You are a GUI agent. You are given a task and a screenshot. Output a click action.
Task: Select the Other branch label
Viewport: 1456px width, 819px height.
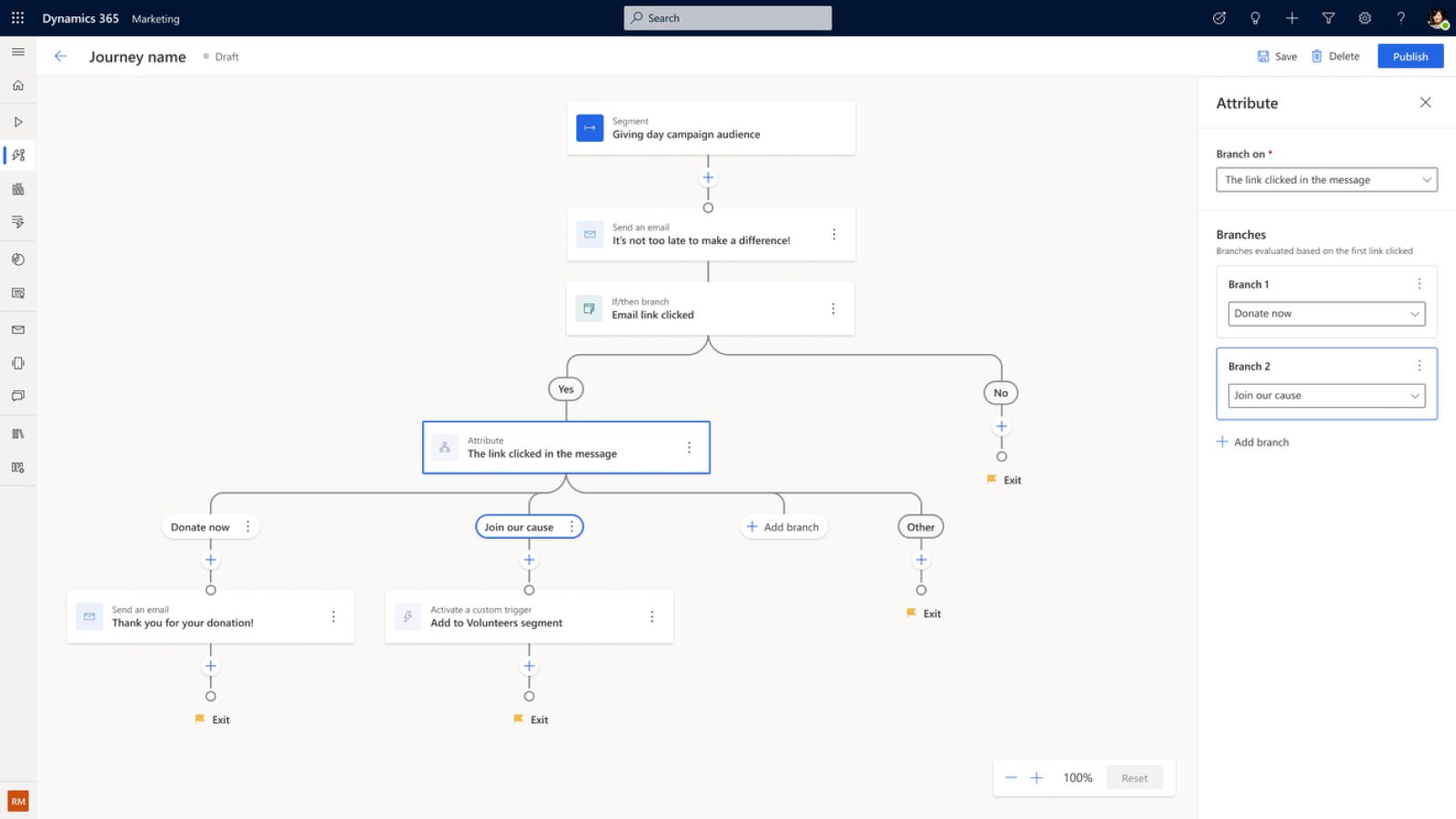coord(921,527)
